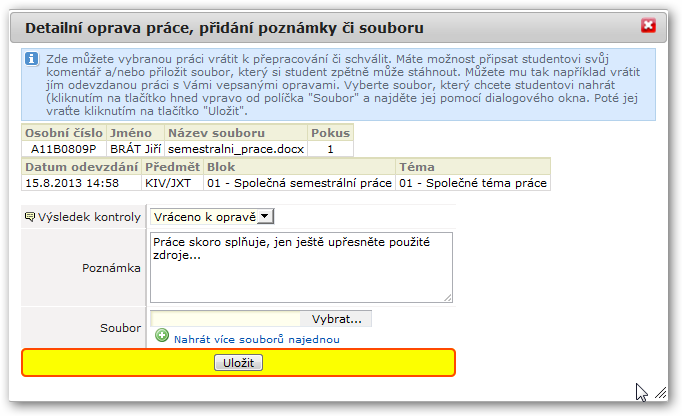Click the textarea resize grip corner
The image size is (682, 416).
(x=448, y=298)
